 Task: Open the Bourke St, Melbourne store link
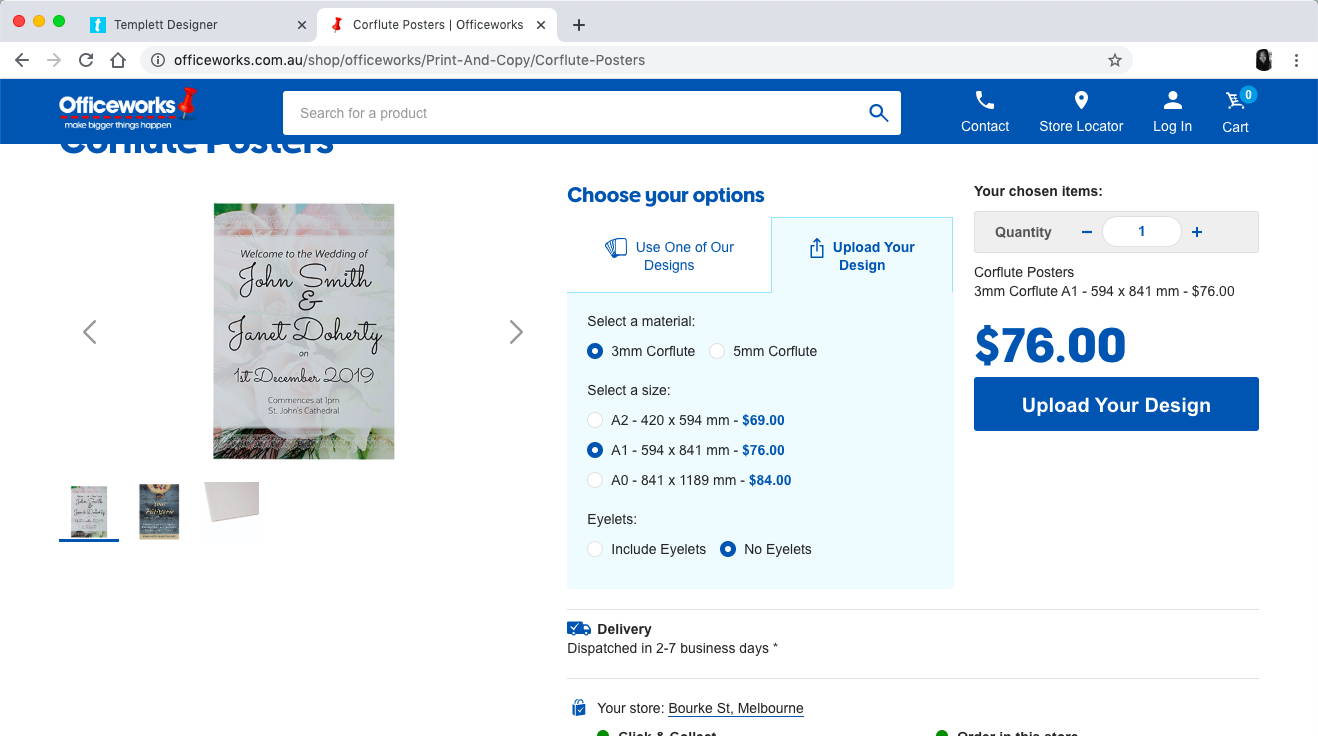[736, 708]
